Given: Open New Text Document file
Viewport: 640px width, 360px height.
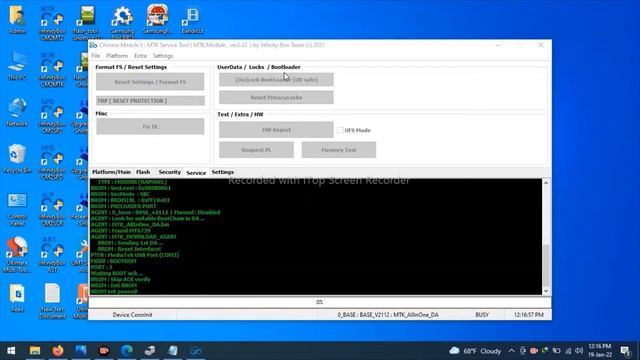Looking at the screenshot, I should (52, 301).
